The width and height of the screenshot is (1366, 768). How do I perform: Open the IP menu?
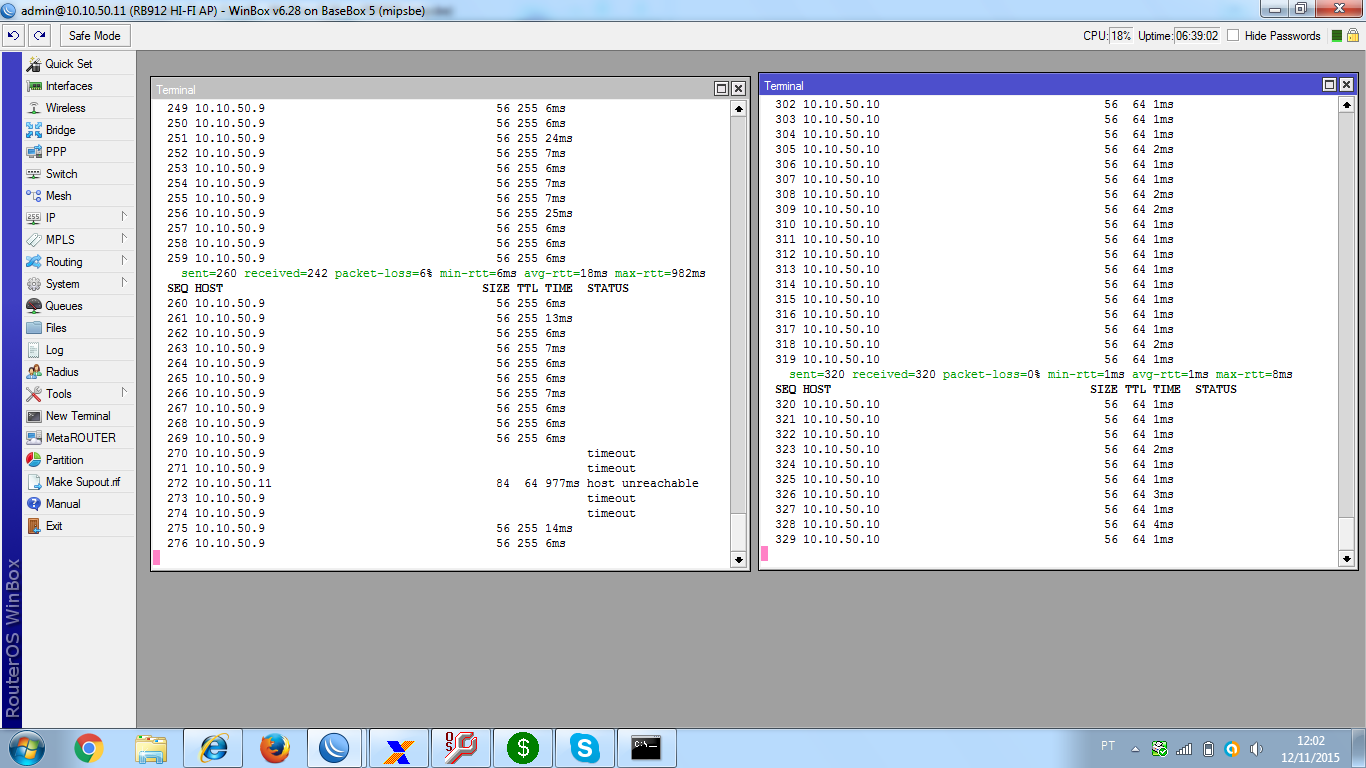[x=79, y=218]
